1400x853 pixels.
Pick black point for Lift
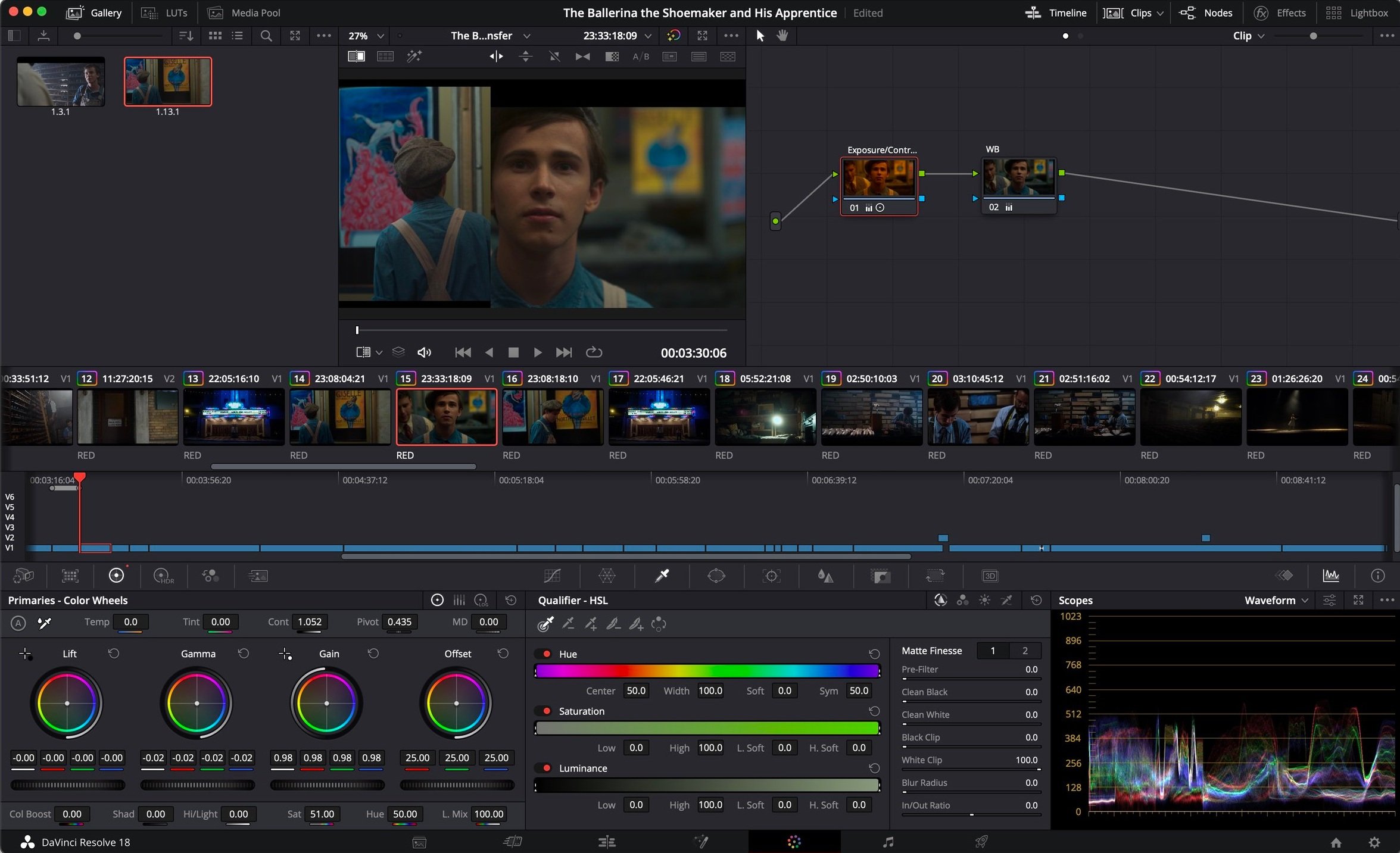point(26,654)
